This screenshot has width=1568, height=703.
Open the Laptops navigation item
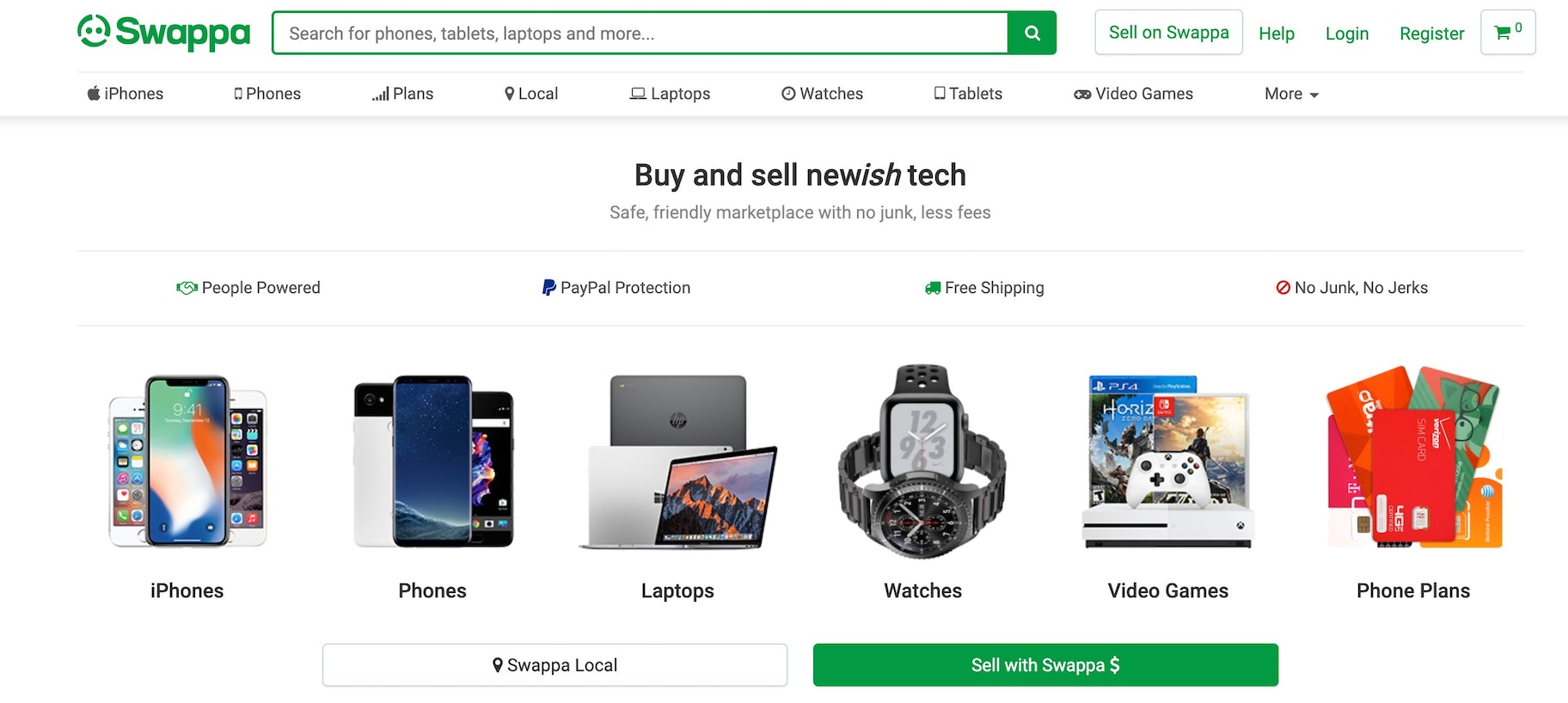[x=670, y=94]
